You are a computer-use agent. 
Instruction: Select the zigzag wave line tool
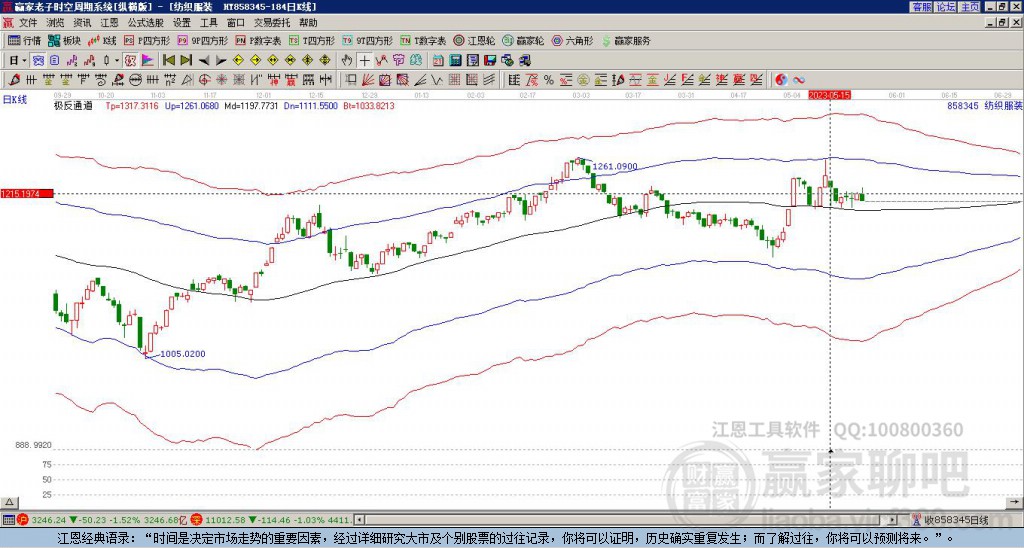tap(437, 80)
